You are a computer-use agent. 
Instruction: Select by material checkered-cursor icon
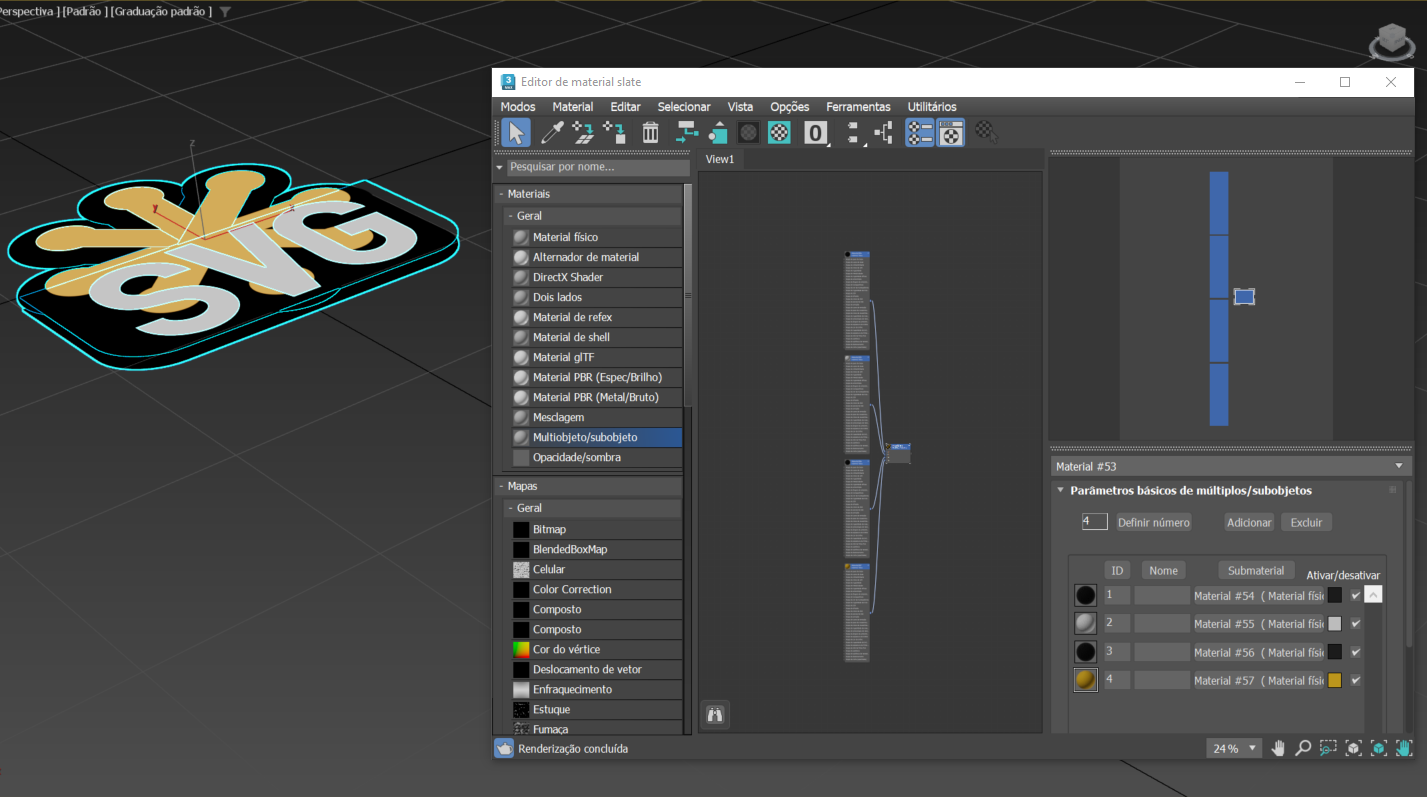(987, 131)
